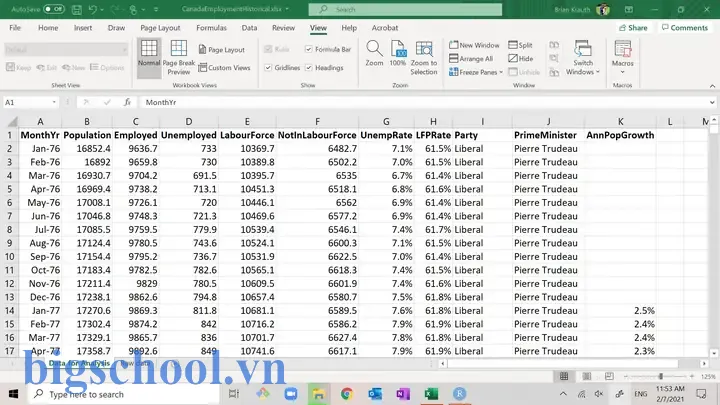Switch to Page Layout status bar view
This screenshot has height=405, width=720.
[586, 377]
